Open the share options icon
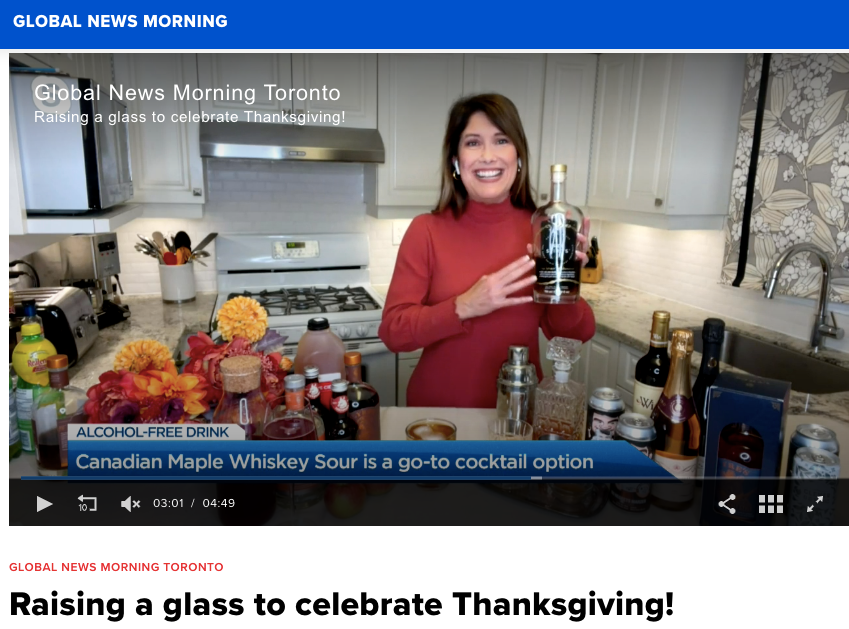The height and width of the screenshot is (629, 849). [727, 504]
